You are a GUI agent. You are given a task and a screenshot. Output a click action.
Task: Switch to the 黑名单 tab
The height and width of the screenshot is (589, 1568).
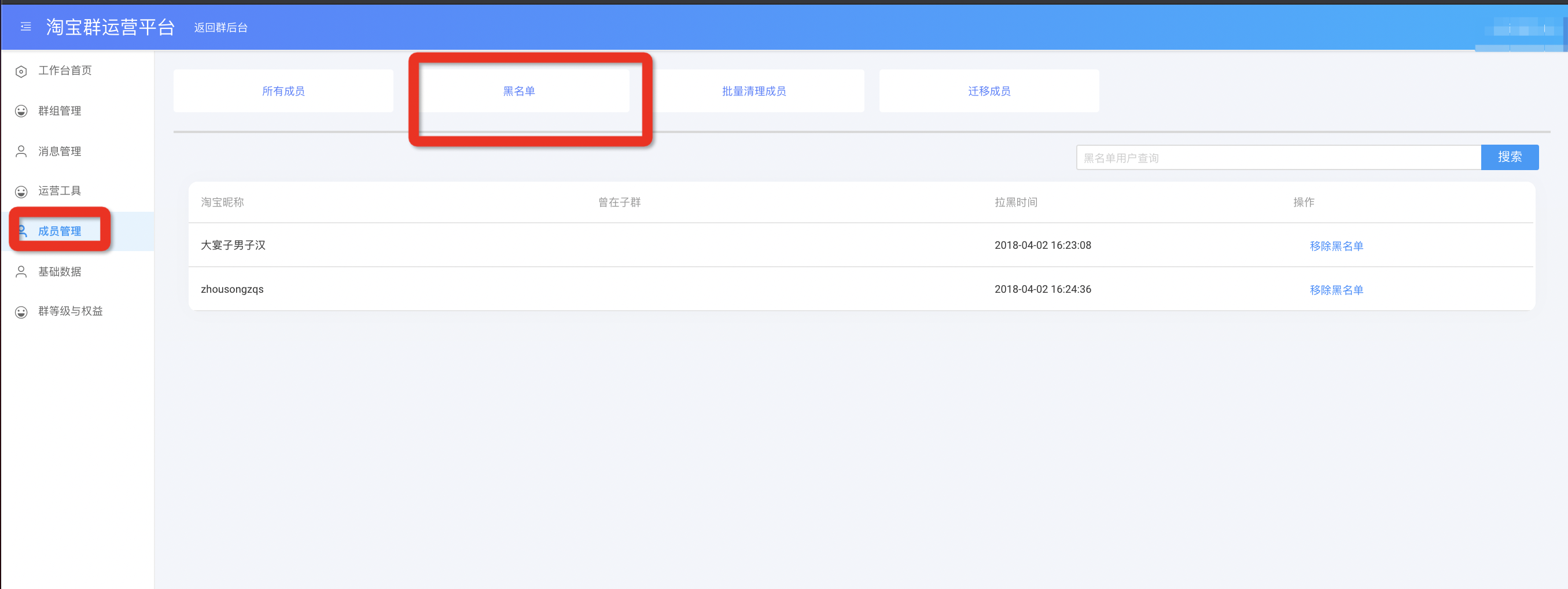(518, 91)
